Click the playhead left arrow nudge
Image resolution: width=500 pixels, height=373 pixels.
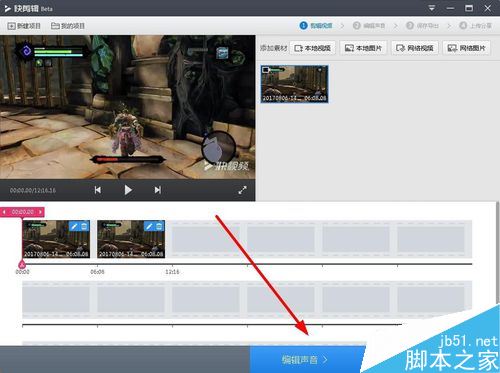pyautogui.click(x=4, y=212)
